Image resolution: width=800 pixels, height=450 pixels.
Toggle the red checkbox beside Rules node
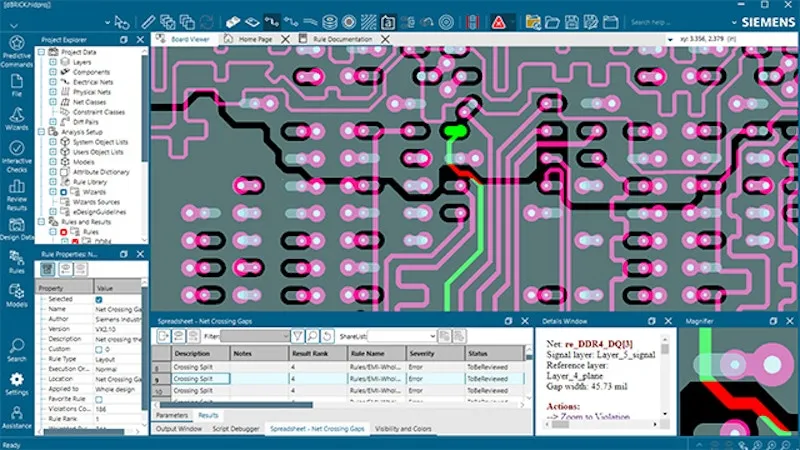pyautogui.click(x=64, y=232)
